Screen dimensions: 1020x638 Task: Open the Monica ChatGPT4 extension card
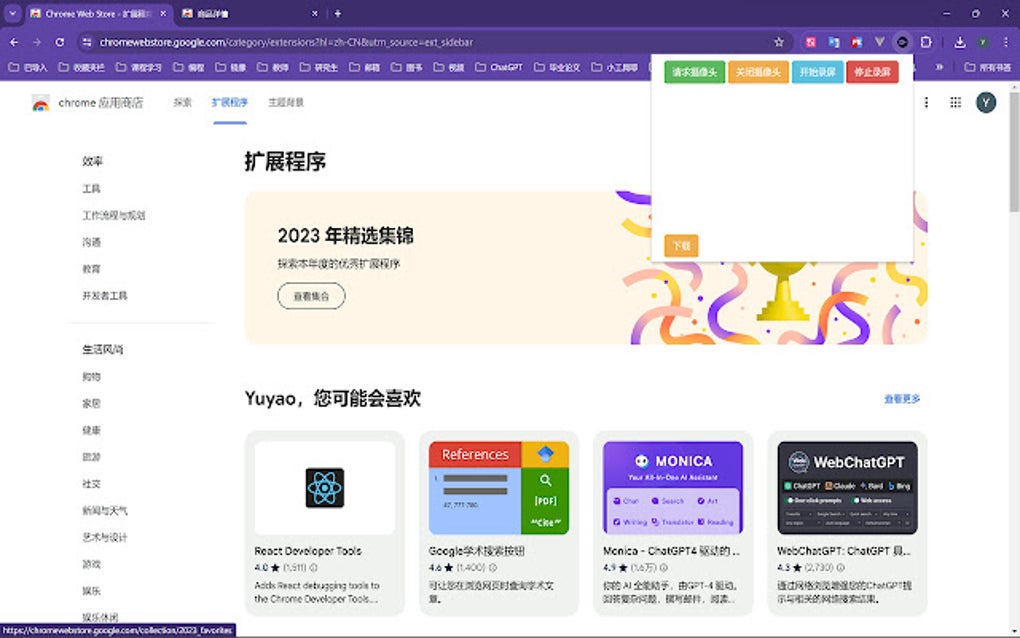(673, 523)
